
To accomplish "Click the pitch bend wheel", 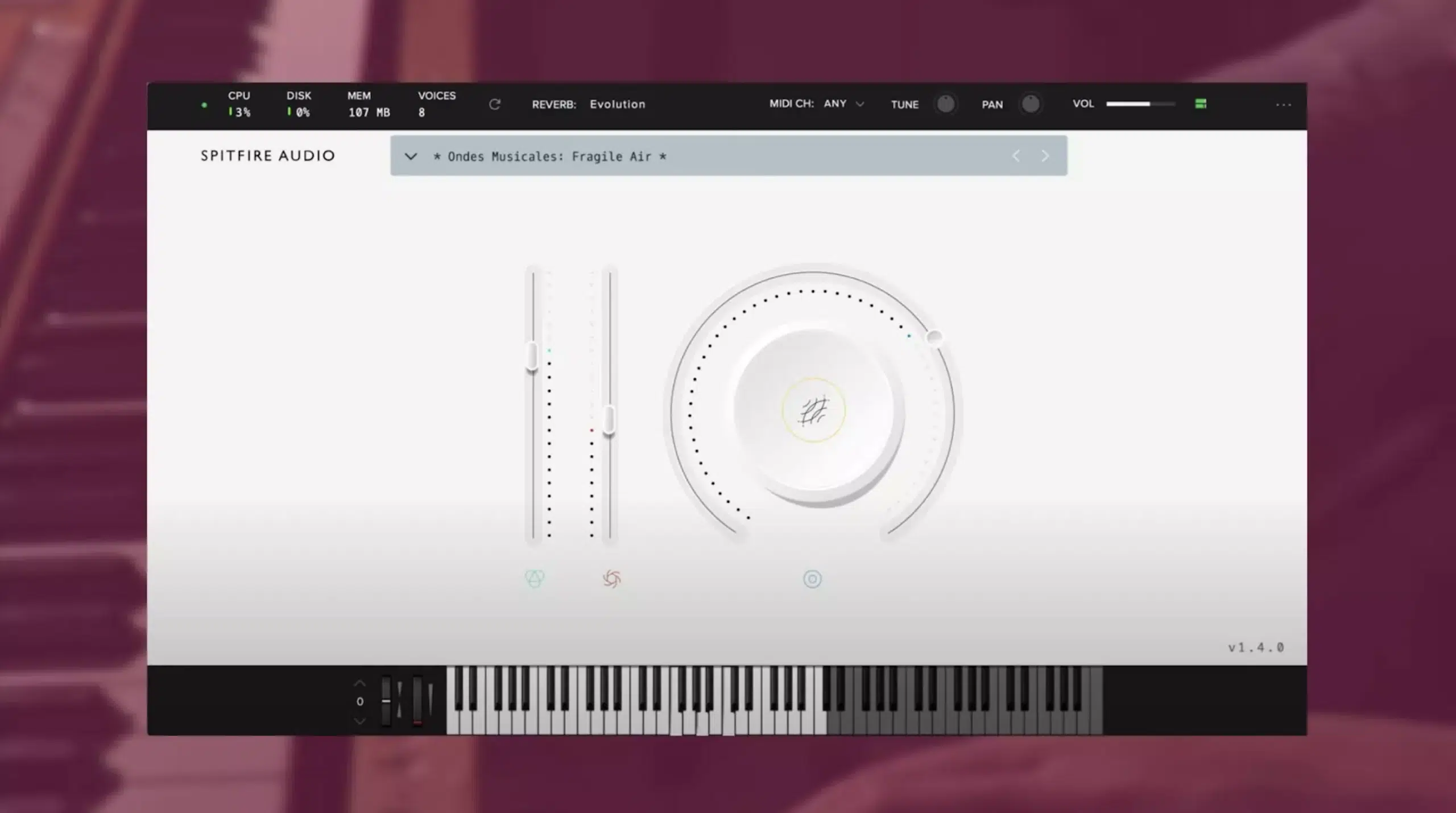I will [x=386, y=701].
